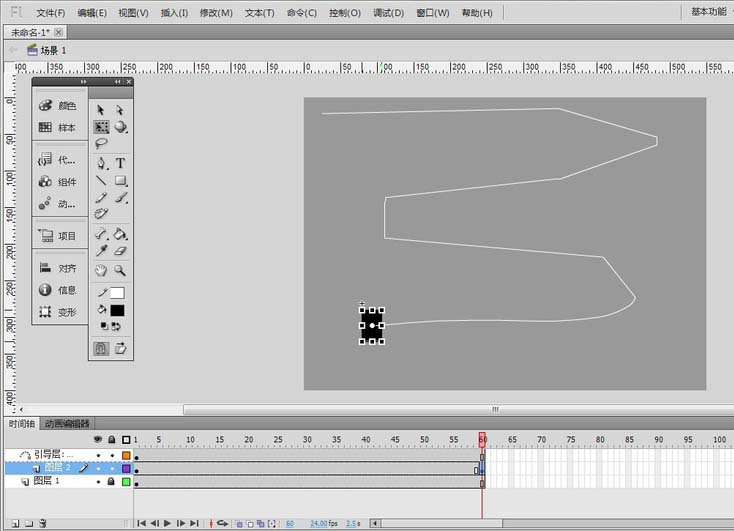Open the 项目 project panel
734x531 pixels.
coord(58,236)
